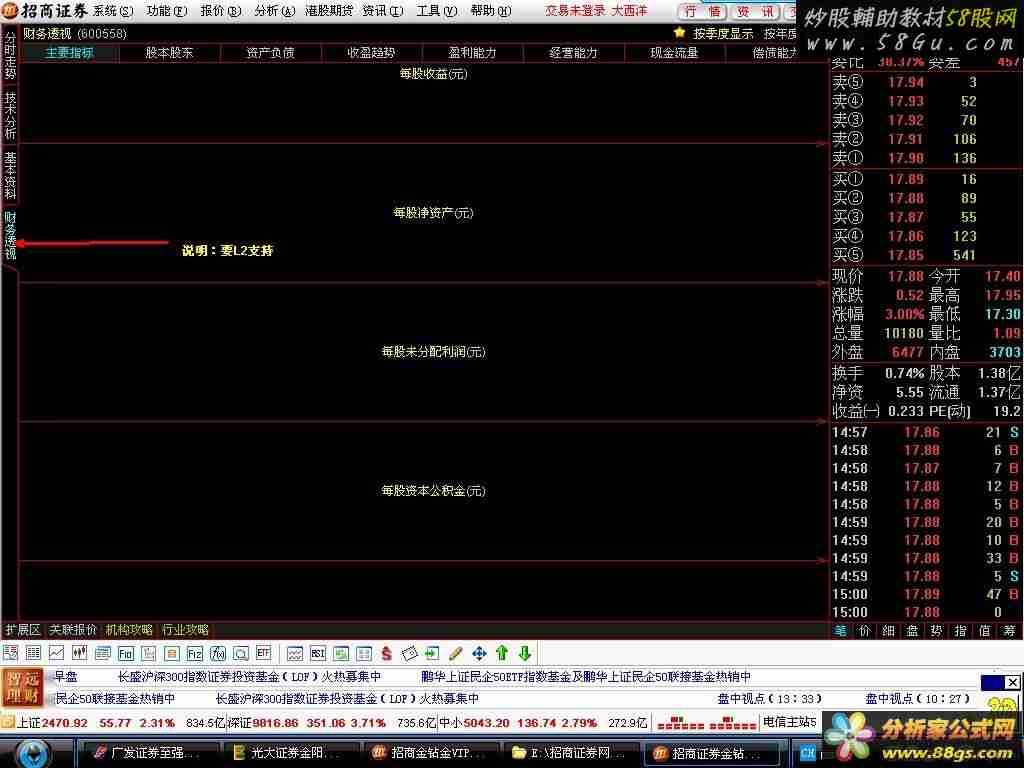Screen dimensions: 1024x768
Task: Switch to the 盈利能力 tab
Action: 472,53
